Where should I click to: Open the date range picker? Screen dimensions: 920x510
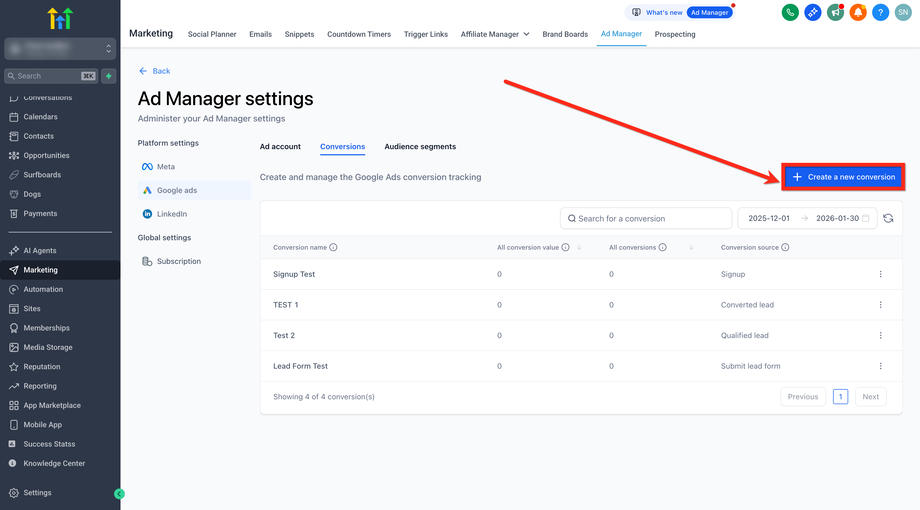[x=807, y=218]
